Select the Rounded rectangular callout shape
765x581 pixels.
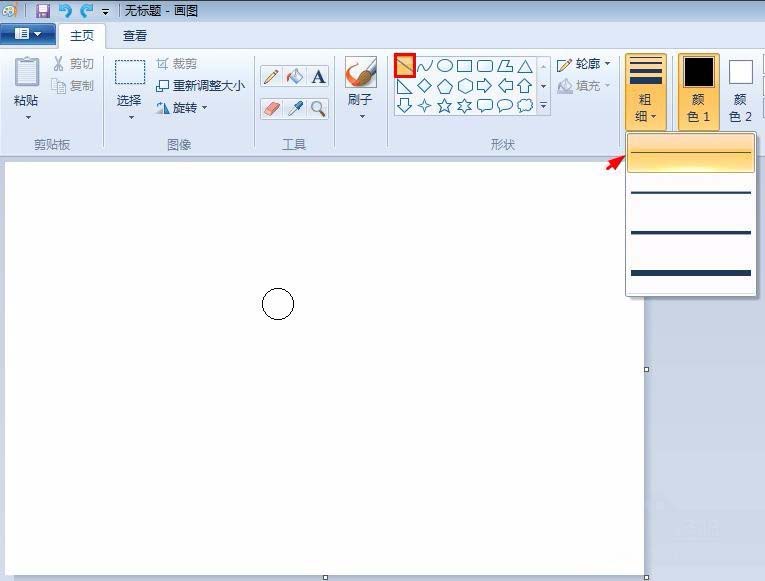484,105
